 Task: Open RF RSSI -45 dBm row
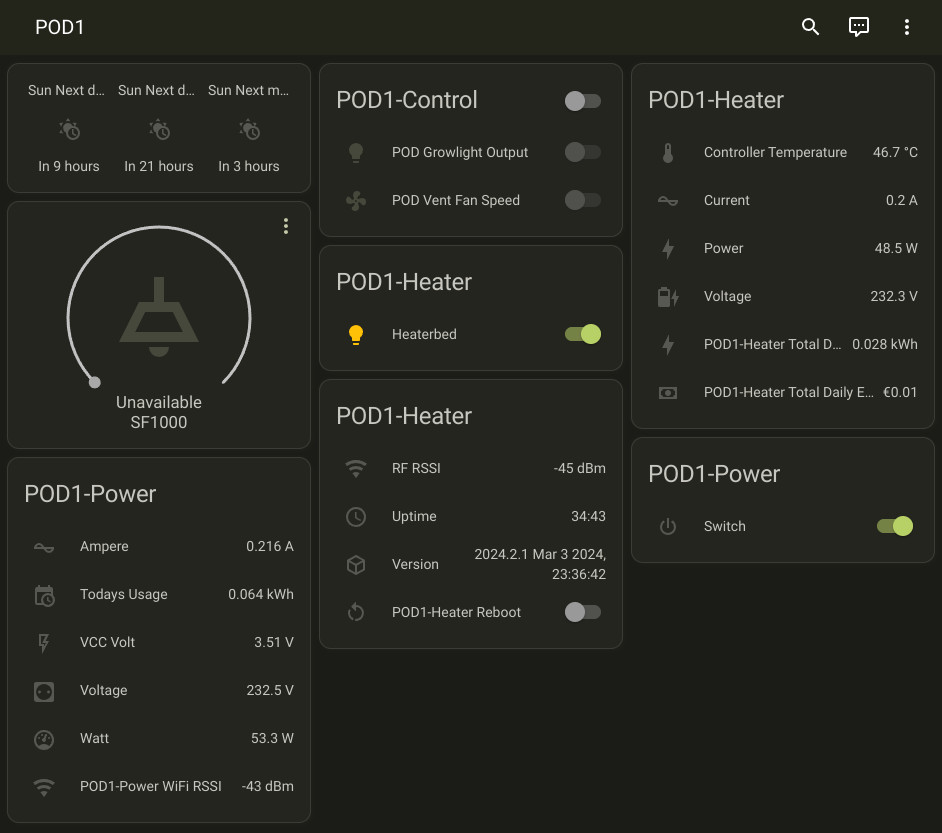tap(471, 468)
